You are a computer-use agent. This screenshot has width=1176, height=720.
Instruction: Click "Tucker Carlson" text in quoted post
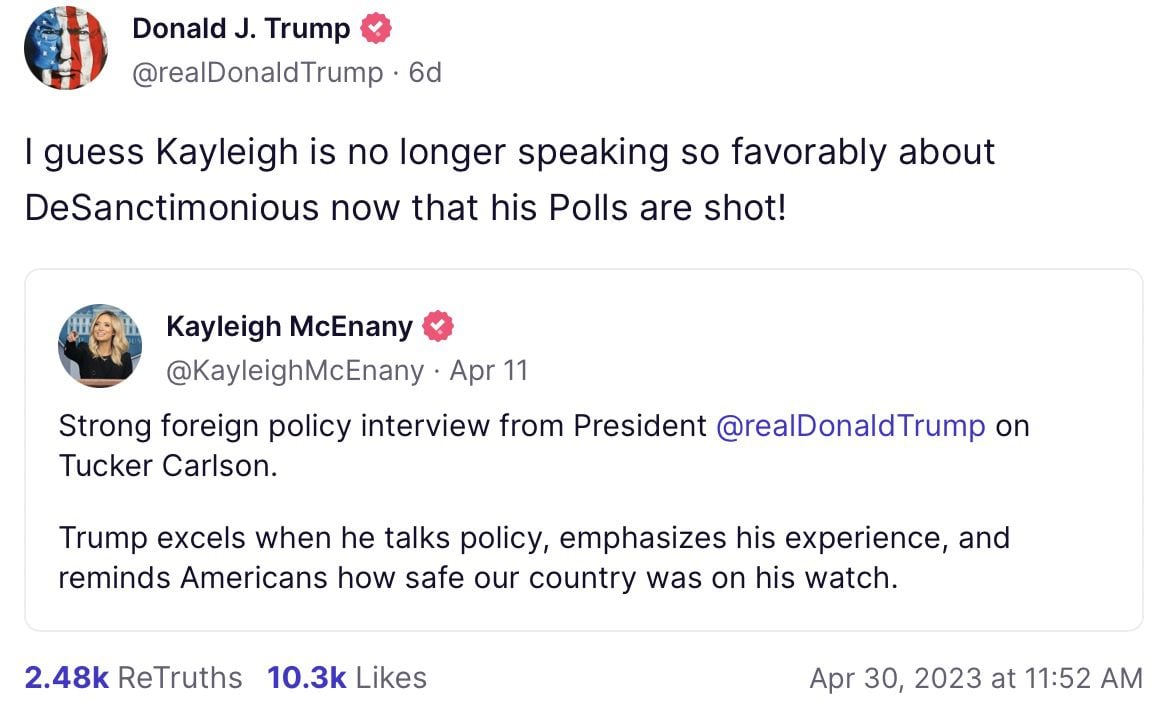(168, 466)
